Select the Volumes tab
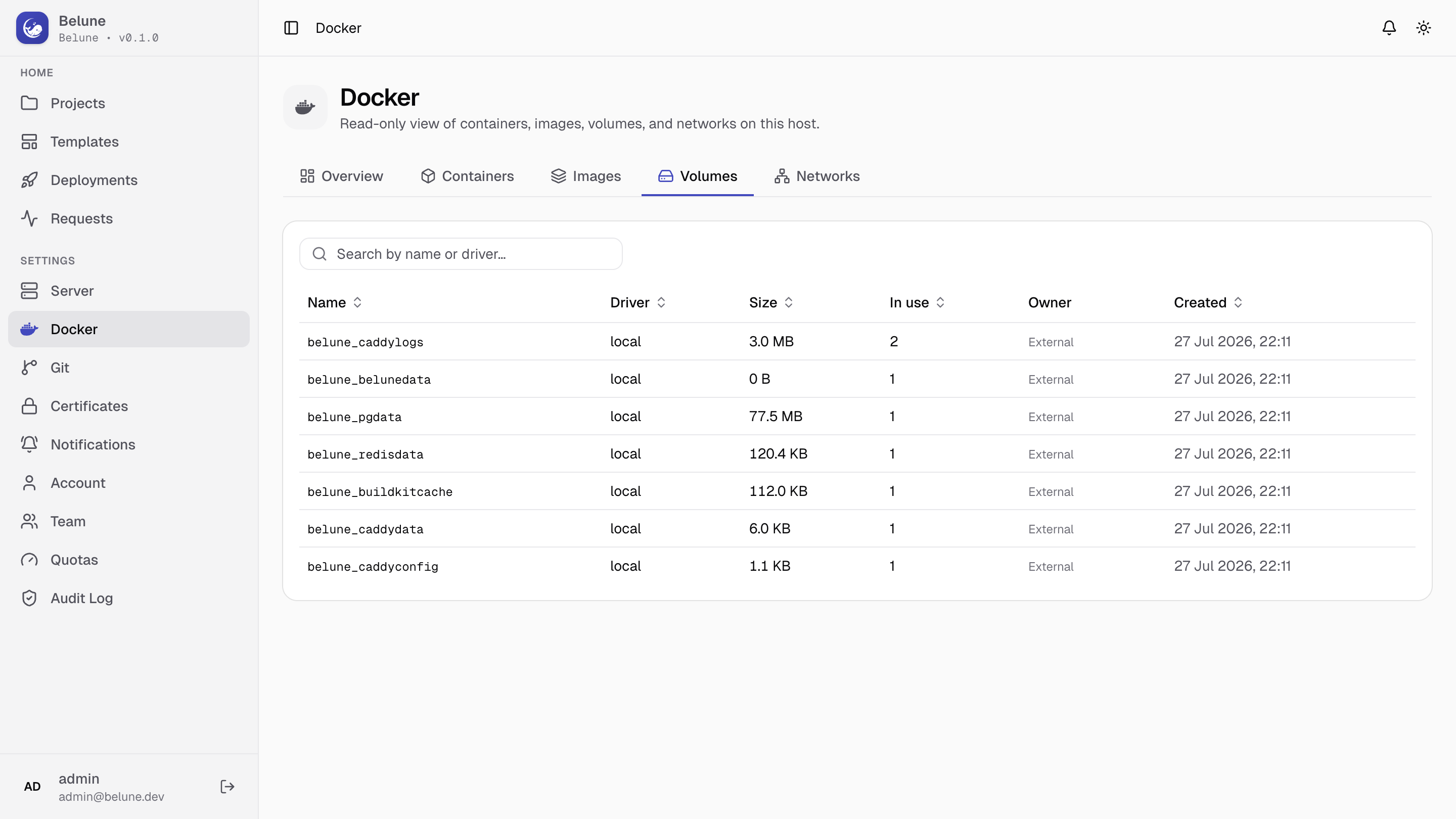 [x=698, y=176]
